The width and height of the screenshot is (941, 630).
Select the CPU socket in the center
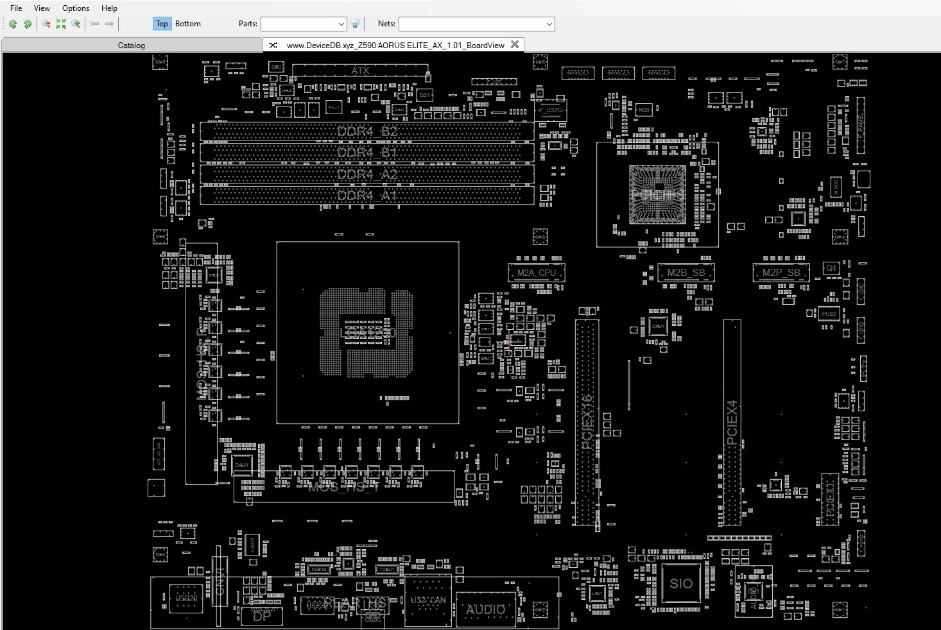coord(367,332)
